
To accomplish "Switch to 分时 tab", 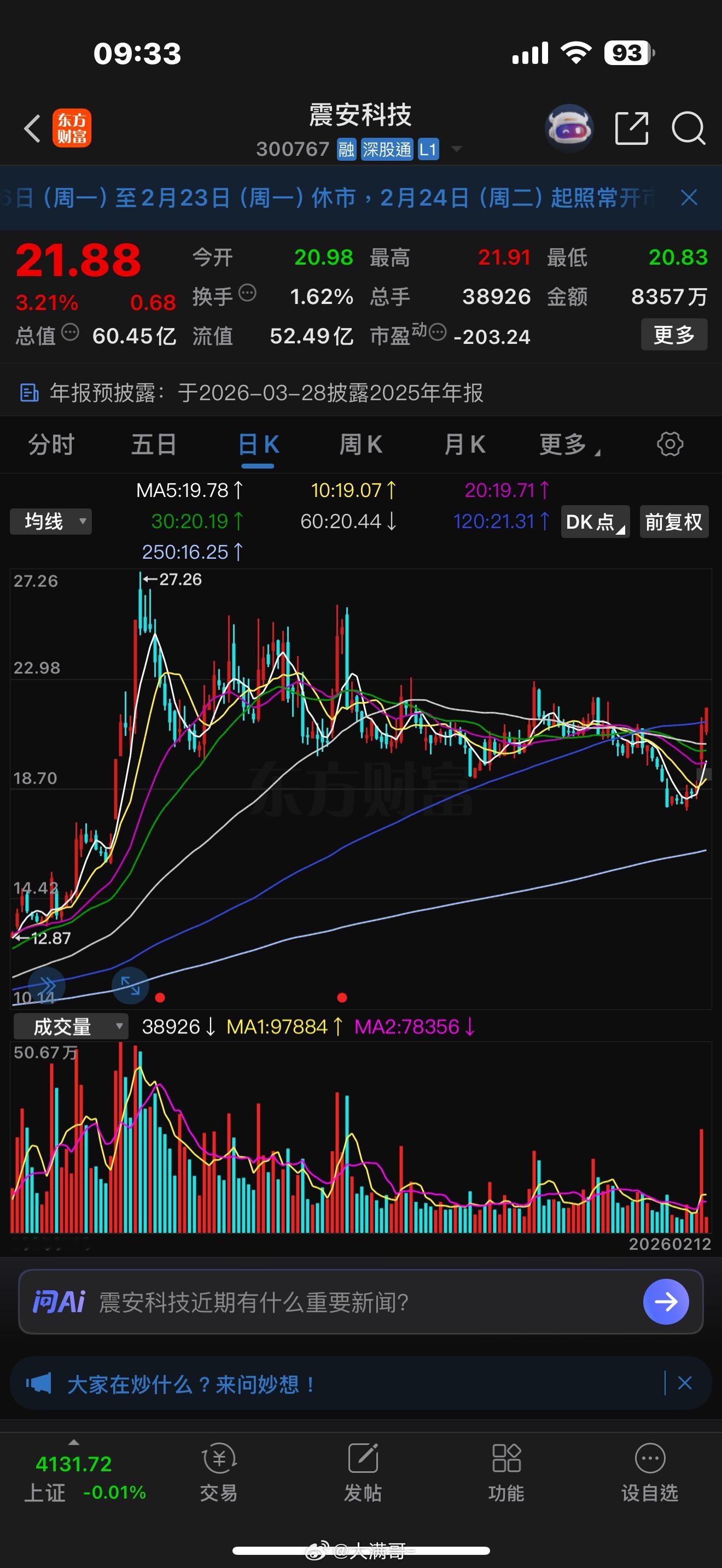I will point(51,444).
